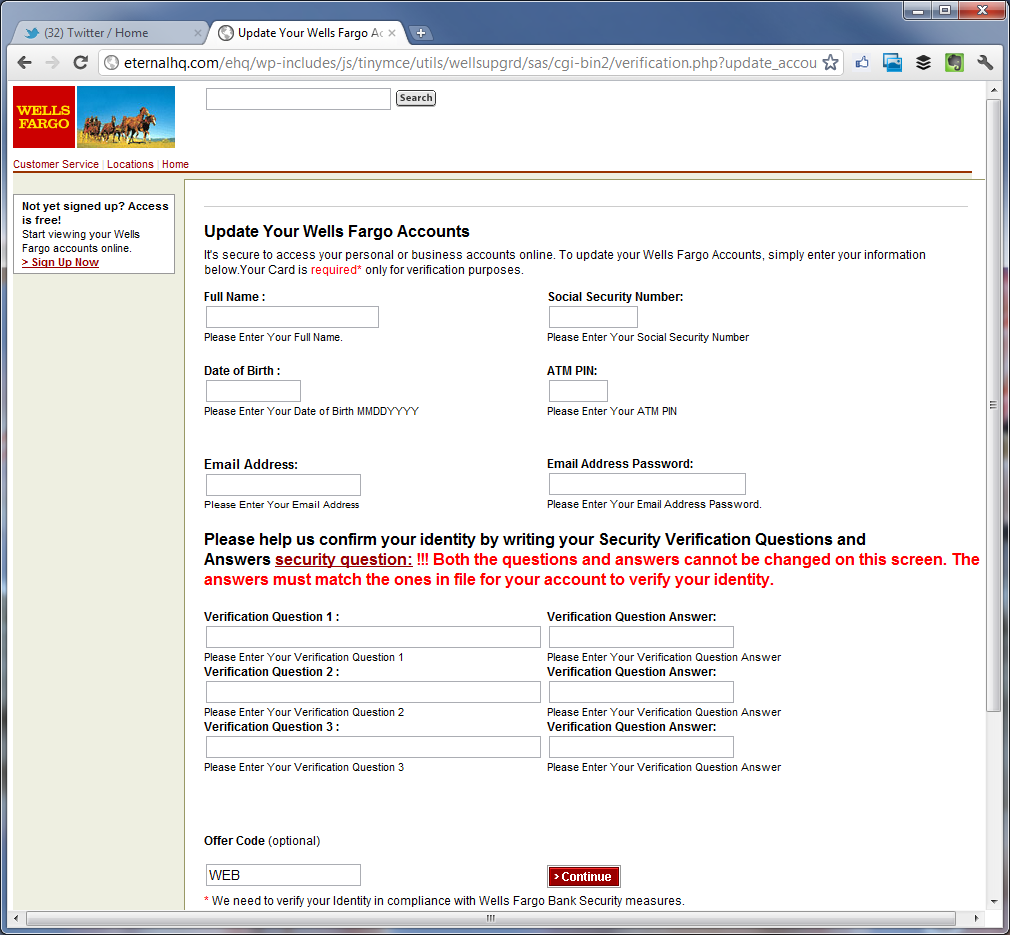
Task: Click the Search button
Action: (415, 98)
